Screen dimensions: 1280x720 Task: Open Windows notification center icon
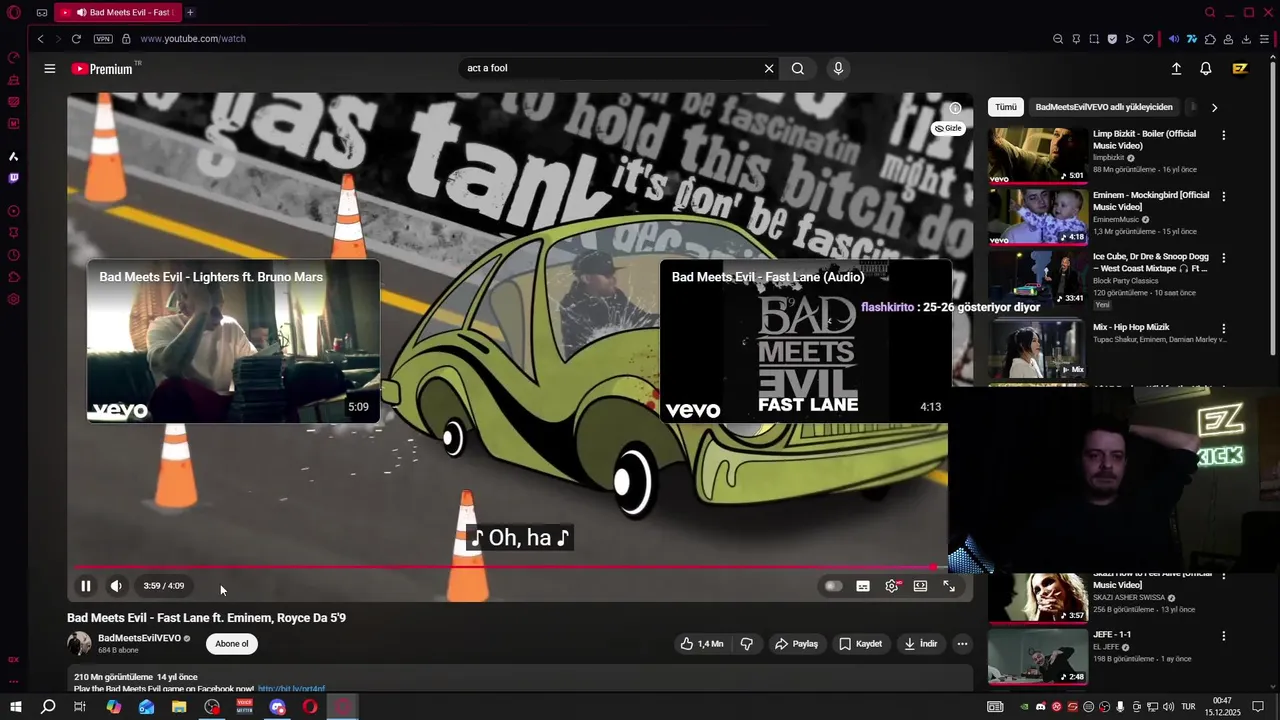click(x=1258, y=707)
